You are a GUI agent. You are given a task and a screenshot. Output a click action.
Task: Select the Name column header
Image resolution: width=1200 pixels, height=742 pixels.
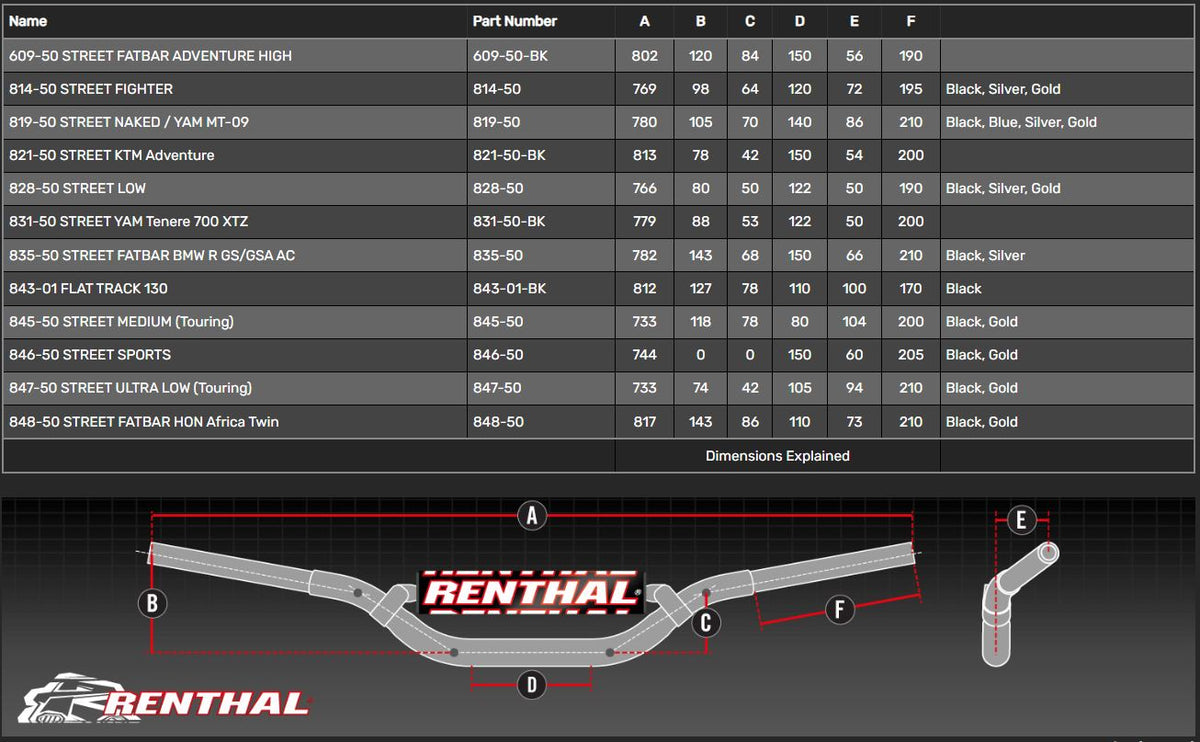point(29,21)
